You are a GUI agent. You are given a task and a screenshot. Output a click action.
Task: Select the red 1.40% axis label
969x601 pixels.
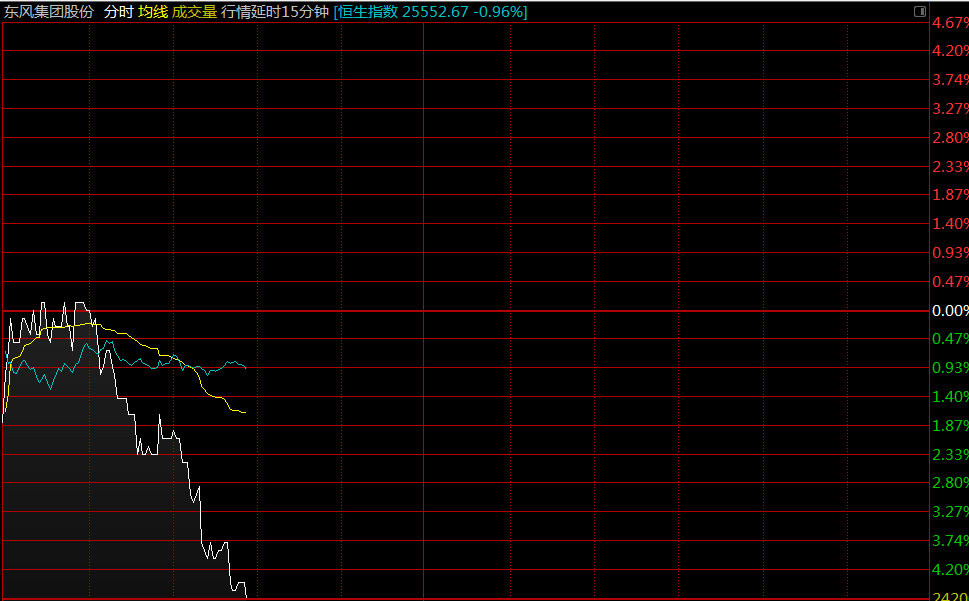[x=949, y=224]
